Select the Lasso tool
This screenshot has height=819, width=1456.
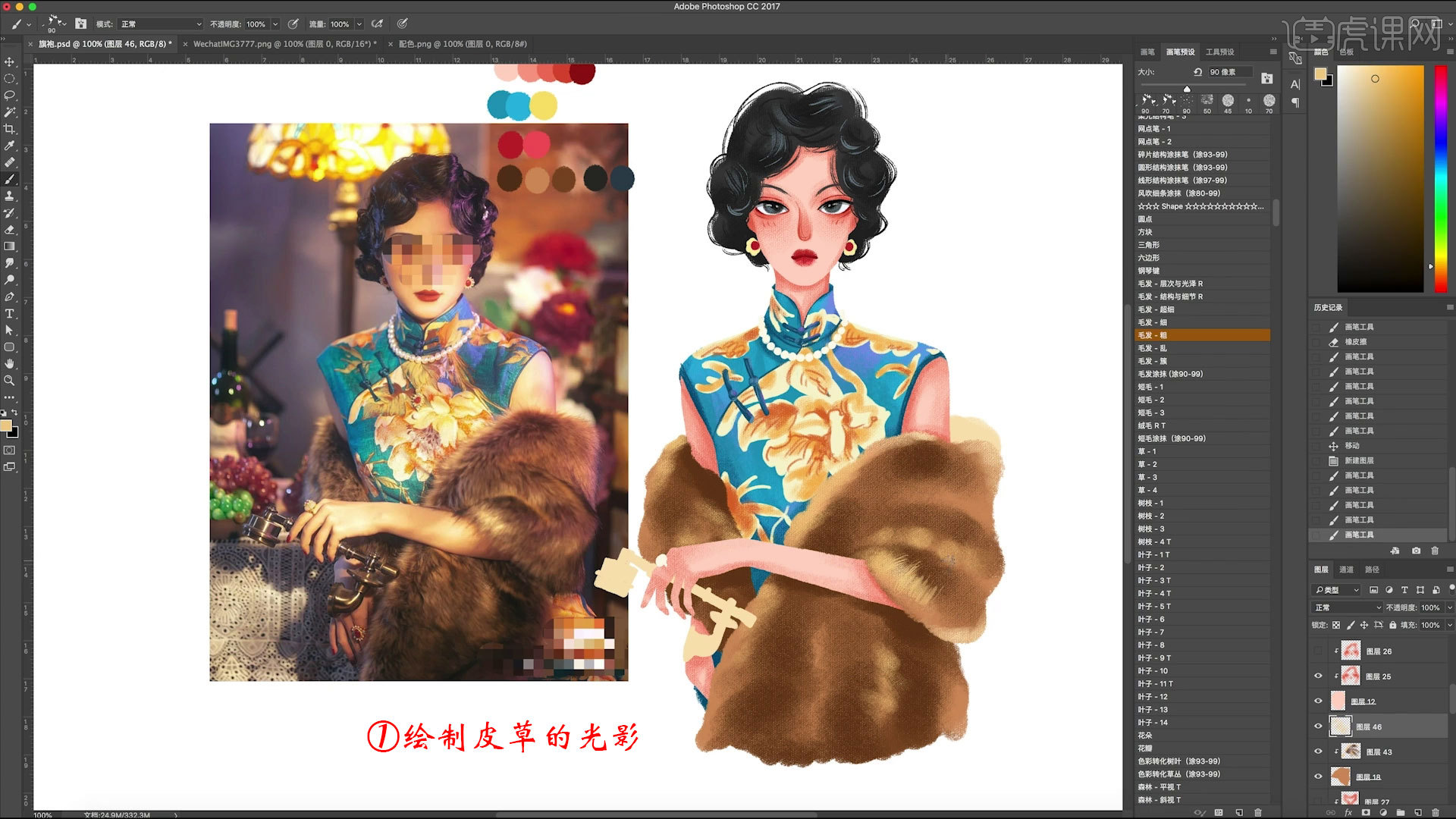pos(9,96)
